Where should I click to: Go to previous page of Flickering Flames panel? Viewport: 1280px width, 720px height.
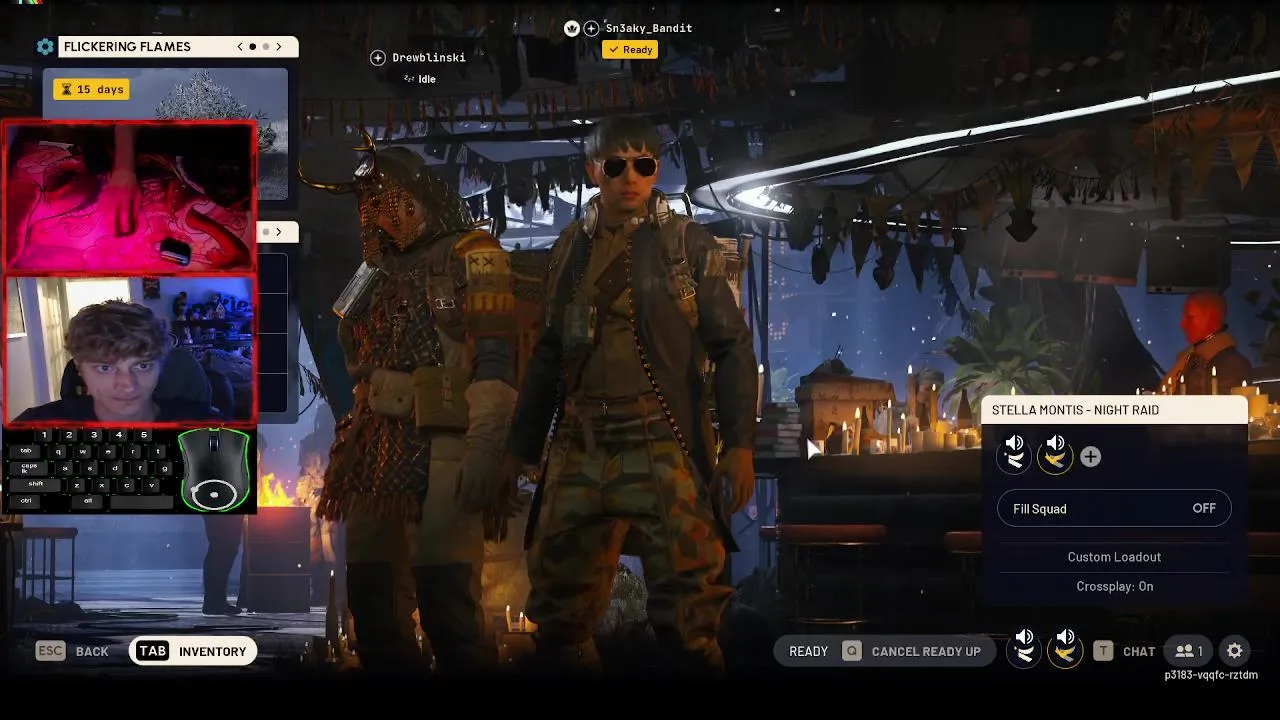[240, 47]
